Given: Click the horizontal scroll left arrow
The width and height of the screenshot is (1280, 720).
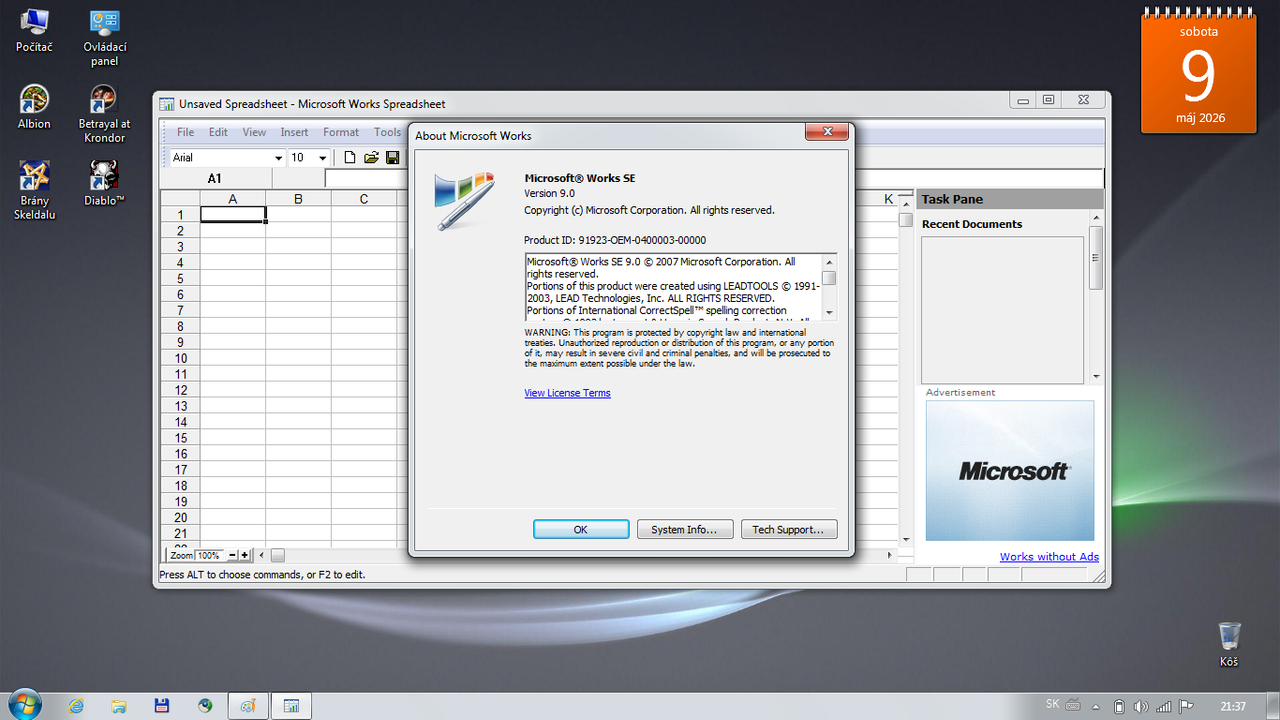Looking at the screenshot, I should (261, 555).
